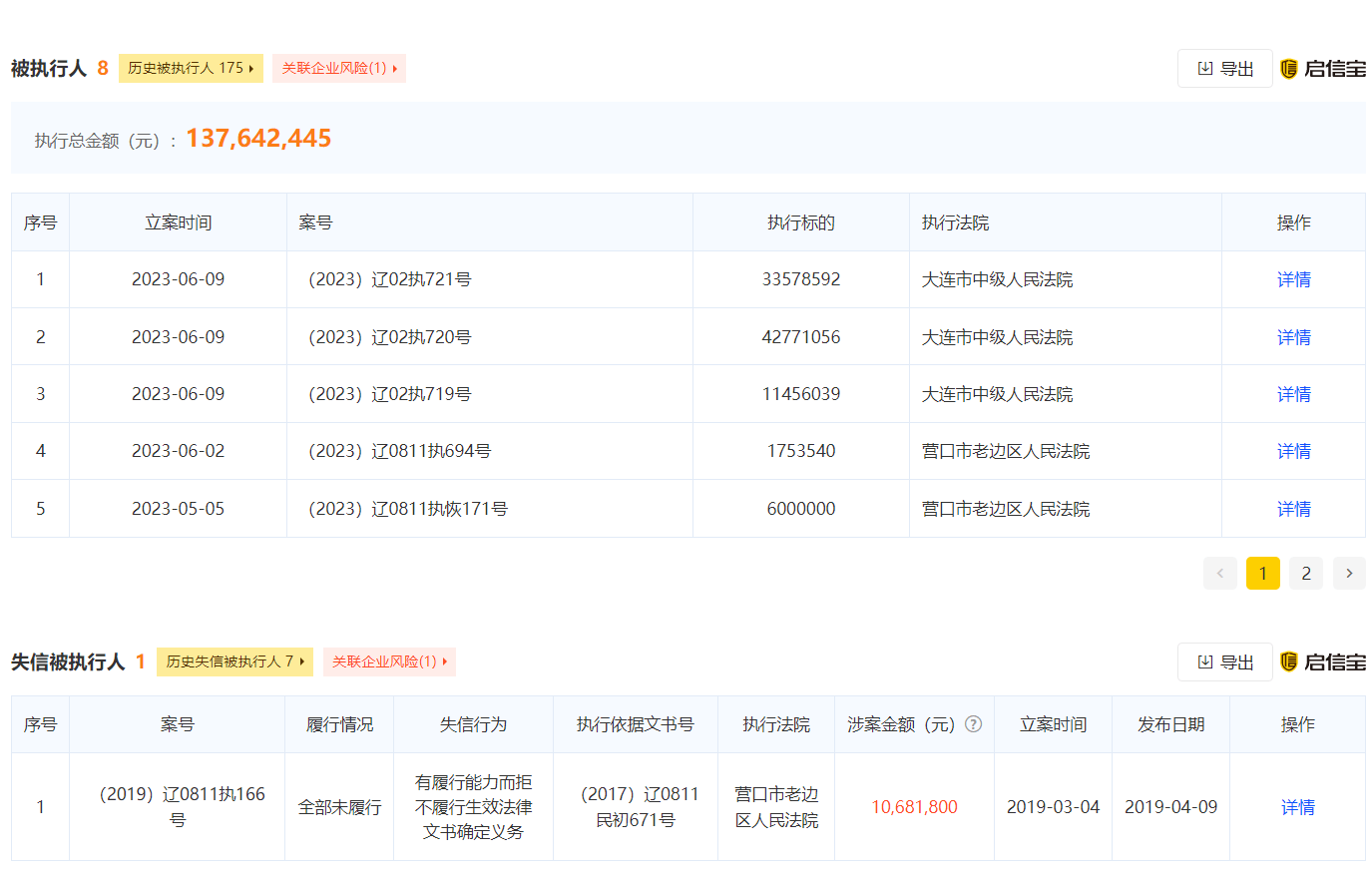
Task: View 详情 for case 辽0811执694号
Action: [1293, 451]
